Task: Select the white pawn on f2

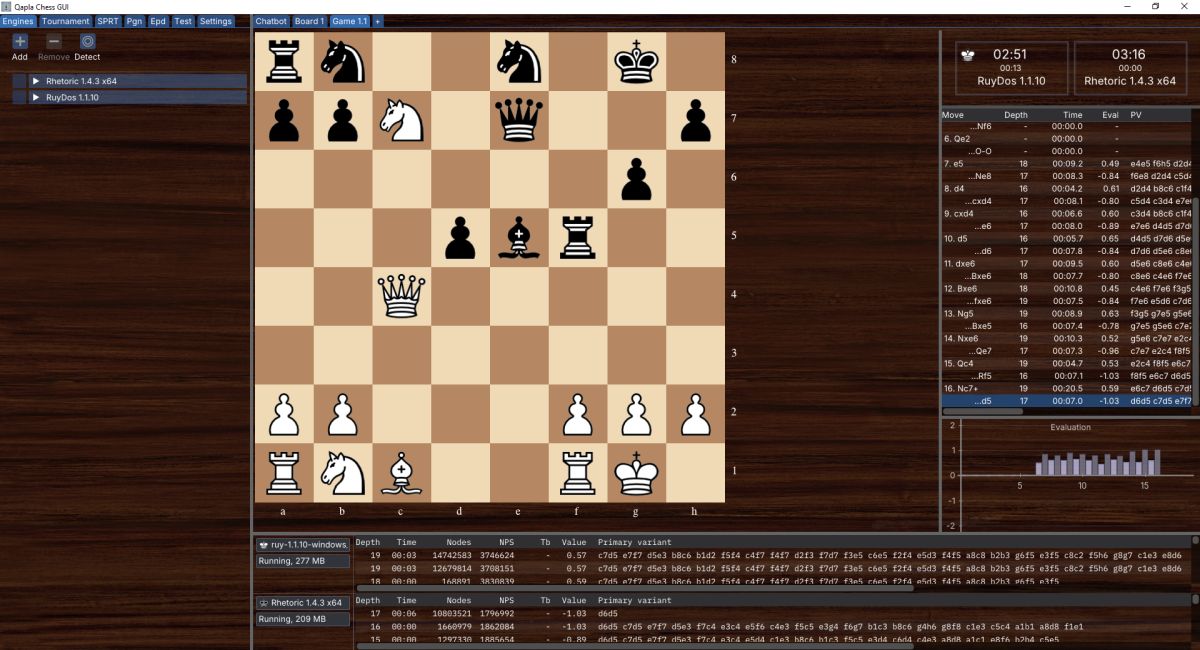Action: pyautogui.click(x=578, y=413)
